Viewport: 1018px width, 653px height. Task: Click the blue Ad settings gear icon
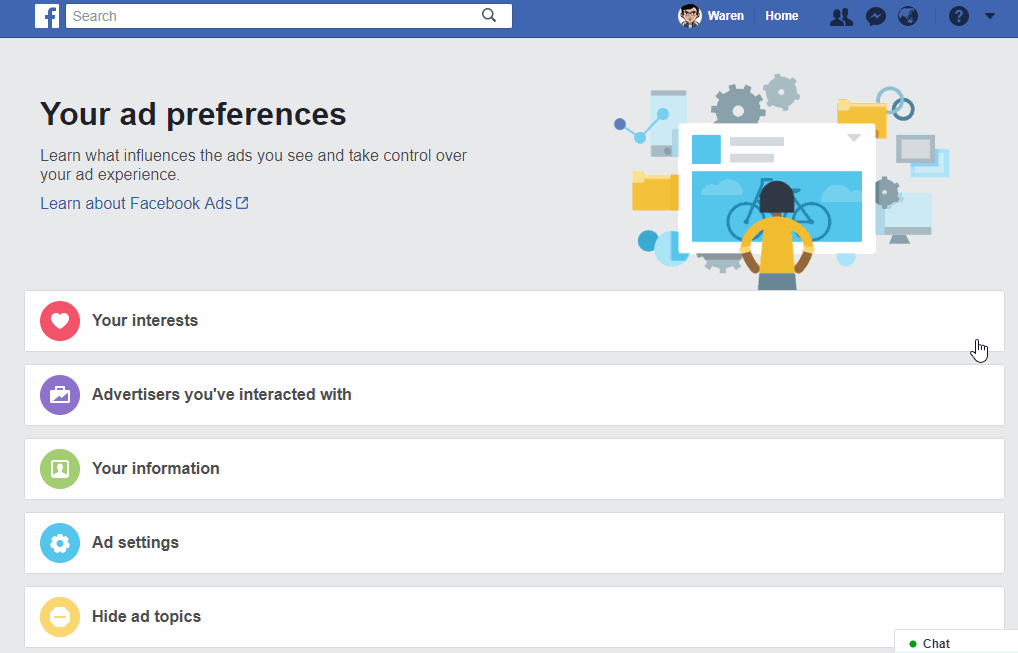(x=60, y=543)
